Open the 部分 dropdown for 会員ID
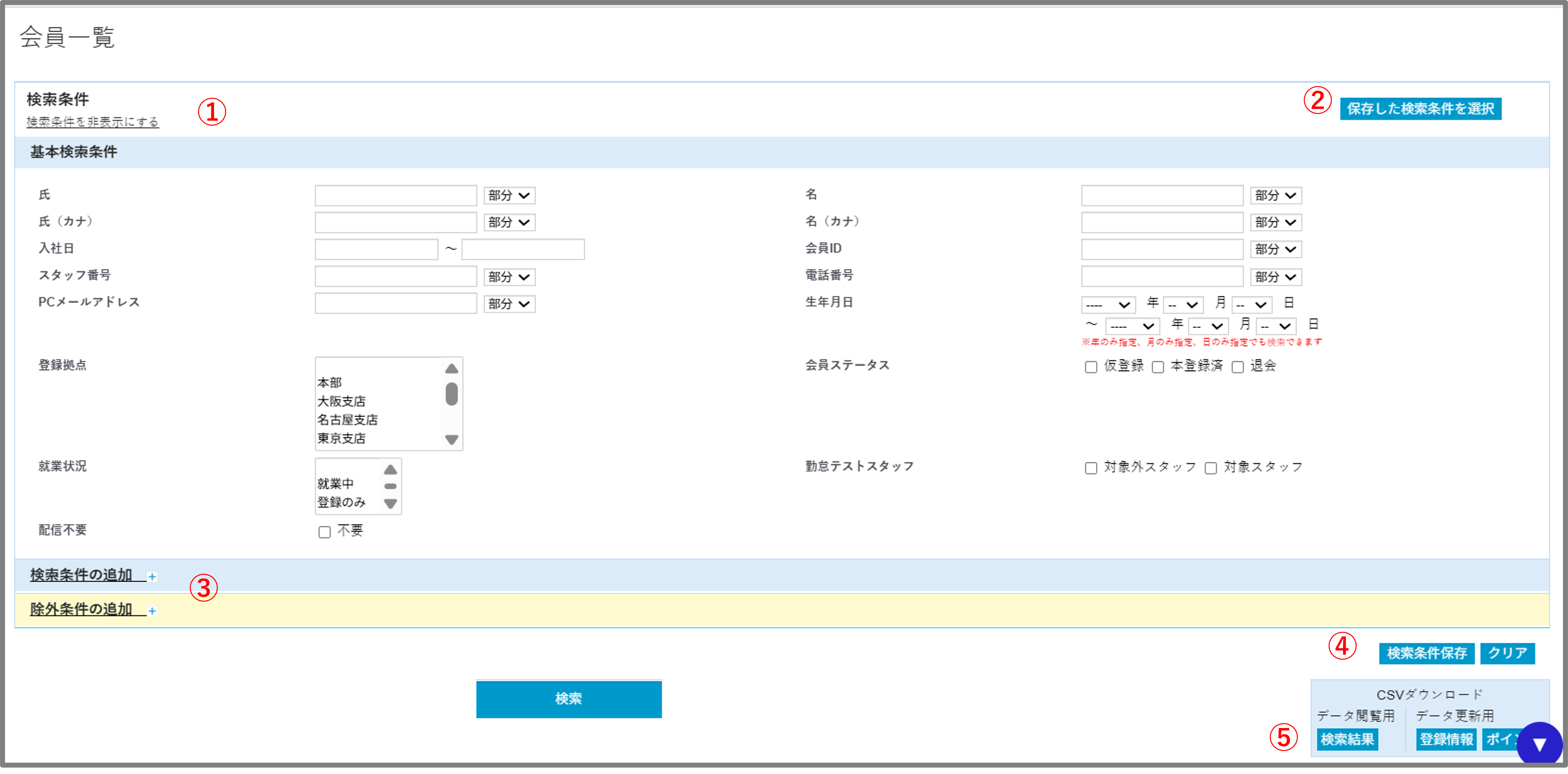This screenshot has height=774, width=1568. coord(1276,249)
